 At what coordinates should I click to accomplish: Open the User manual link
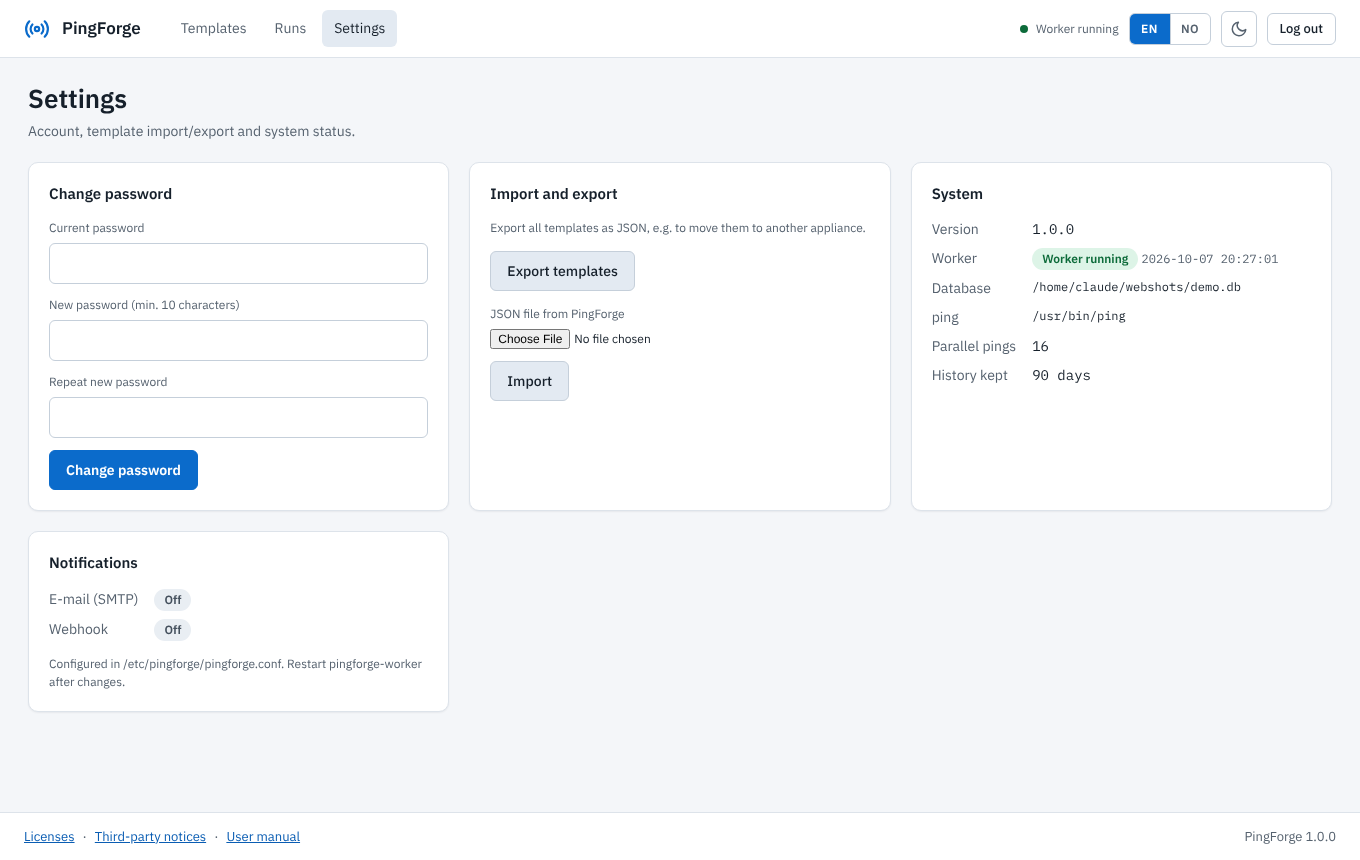coord(263,837)
